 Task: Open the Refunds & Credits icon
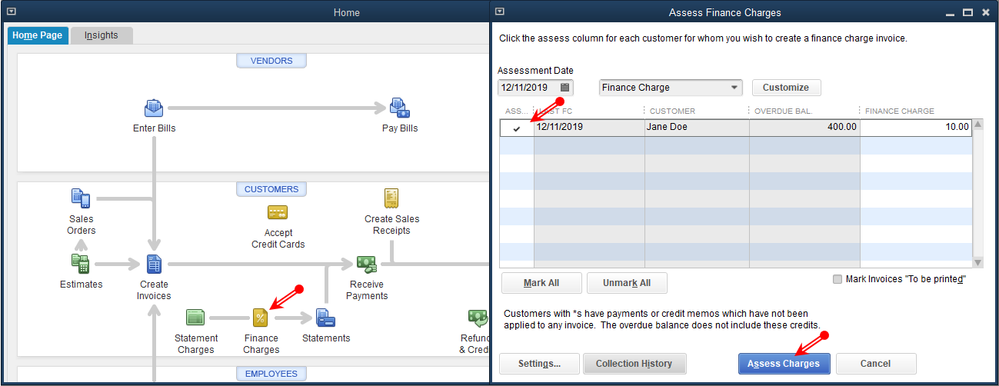(x=477, y=317)
